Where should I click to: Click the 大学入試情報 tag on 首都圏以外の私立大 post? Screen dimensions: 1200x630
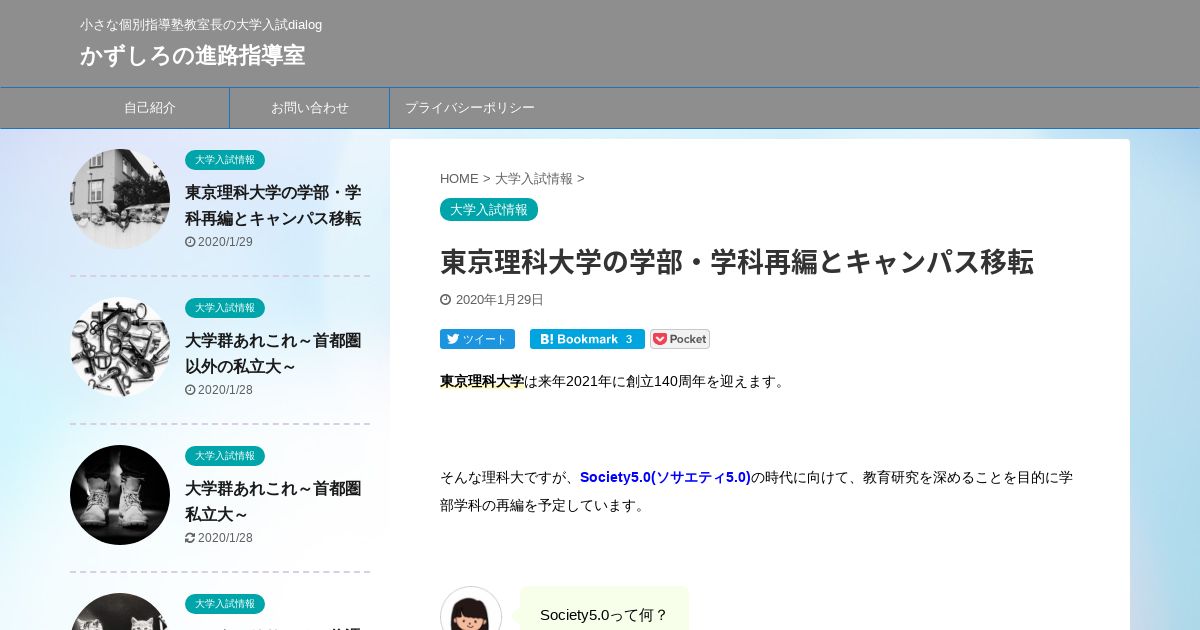pyautogui.click(x=225, y=308)
